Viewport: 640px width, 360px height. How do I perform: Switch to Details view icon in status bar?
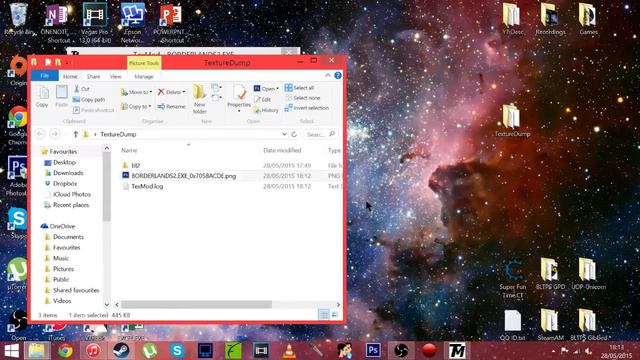[x=324, y=314]
